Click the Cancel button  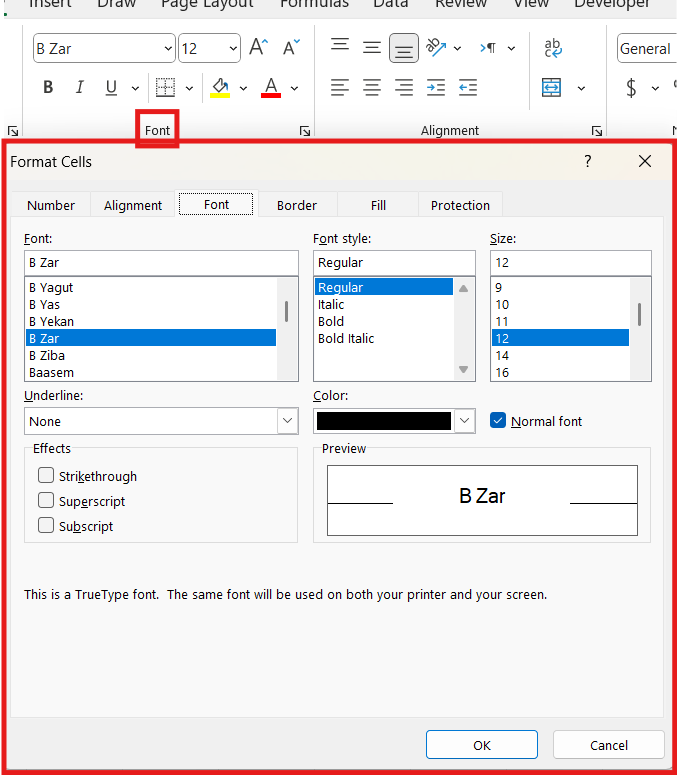609,745
